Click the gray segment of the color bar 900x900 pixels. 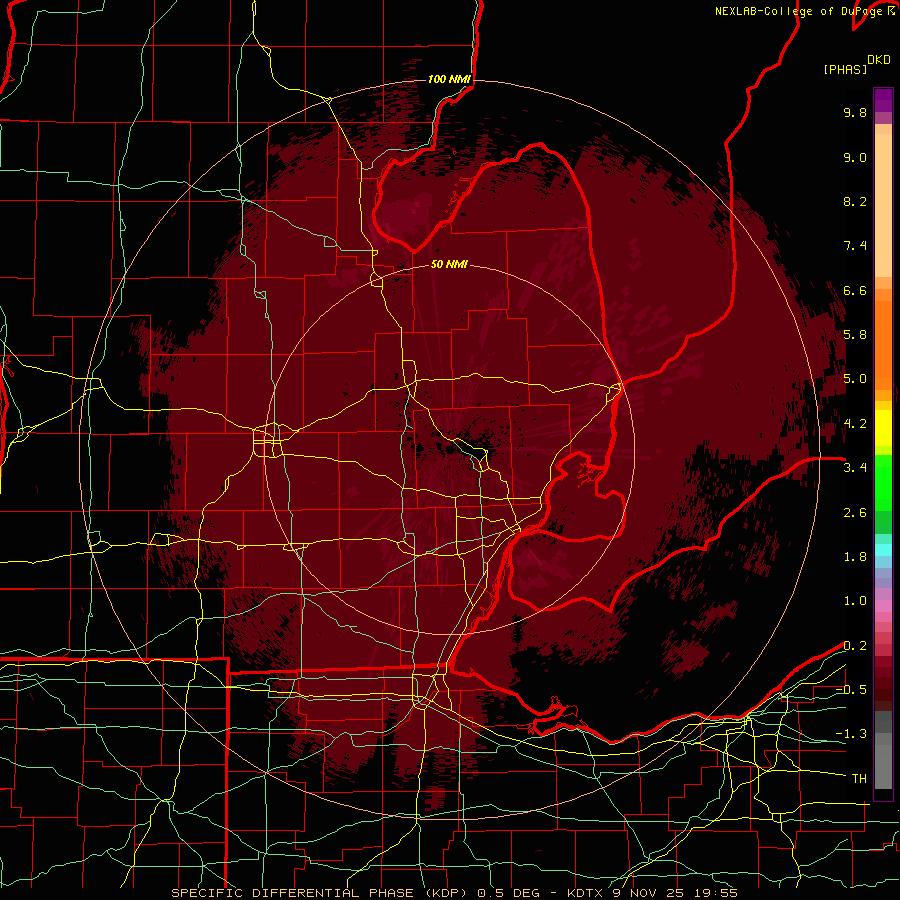[x=883, y=751]
